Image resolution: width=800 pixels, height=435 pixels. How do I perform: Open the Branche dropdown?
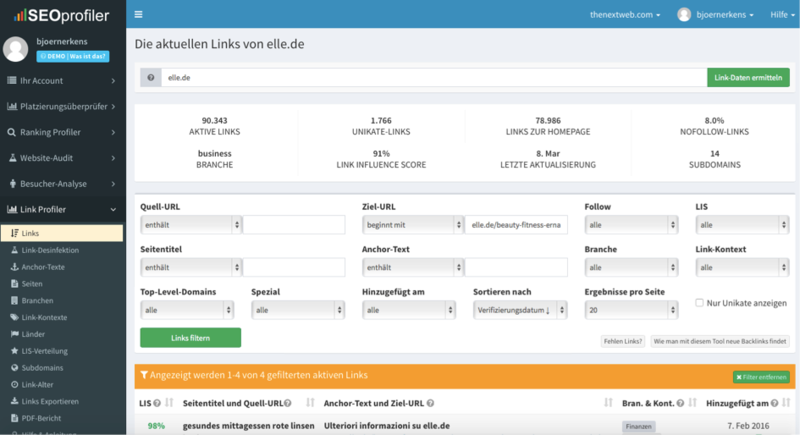(x=631, y=267)
